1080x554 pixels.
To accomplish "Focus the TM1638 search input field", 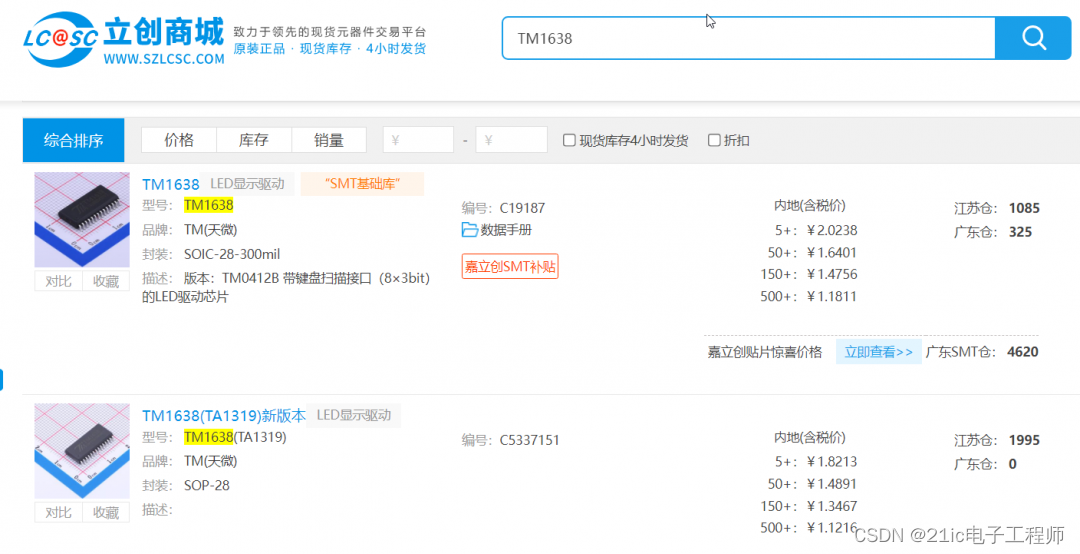I will coord(749,38).
